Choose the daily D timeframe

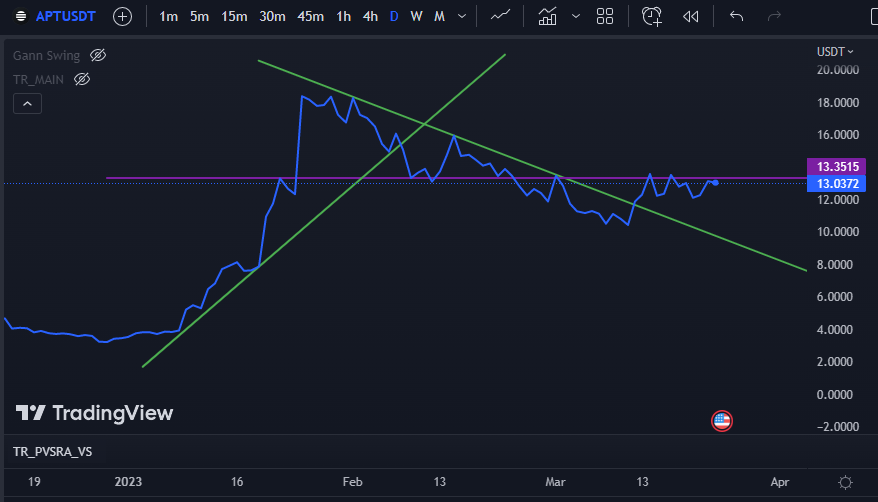394,16
